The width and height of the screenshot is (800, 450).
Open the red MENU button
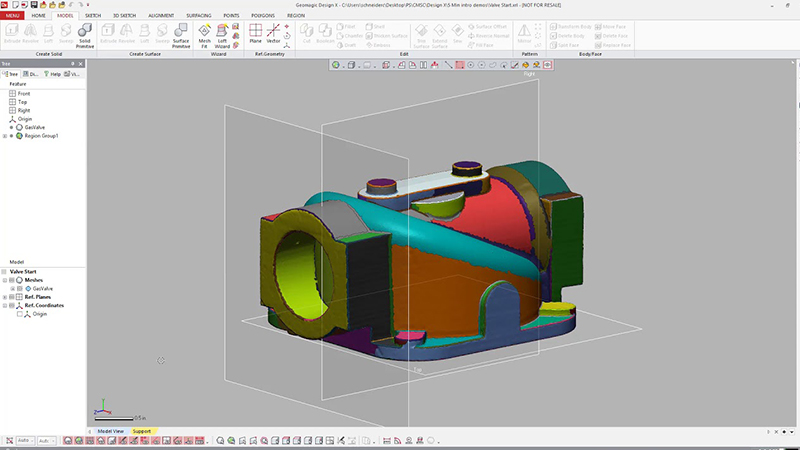point(13,17)
